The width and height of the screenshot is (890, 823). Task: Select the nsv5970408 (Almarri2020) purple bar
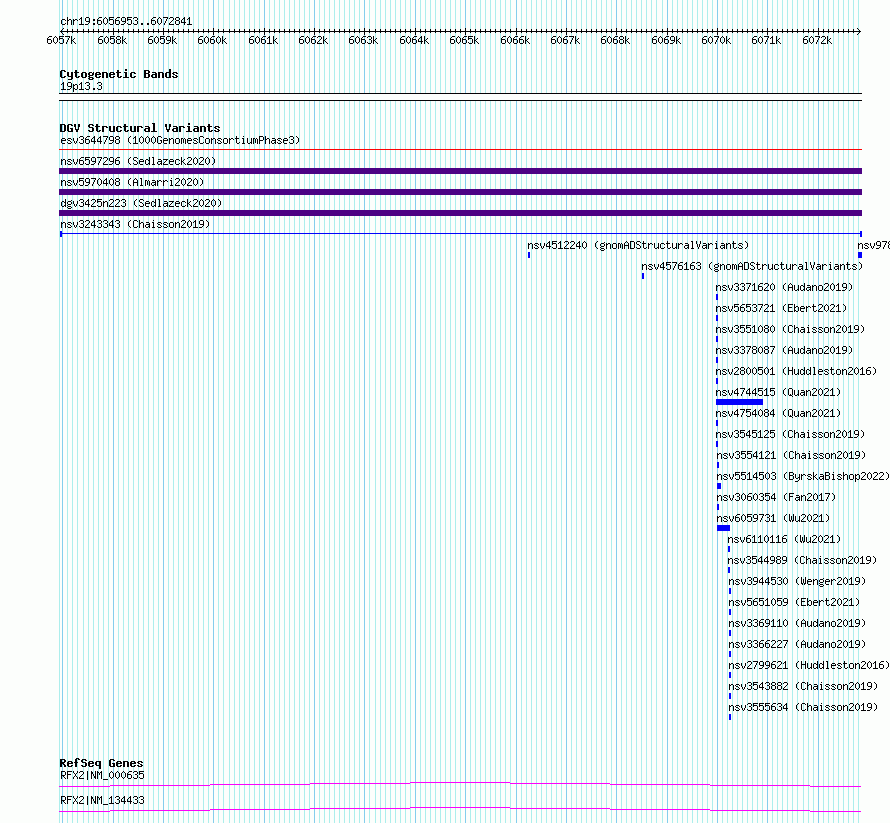(x=460, y=192)
